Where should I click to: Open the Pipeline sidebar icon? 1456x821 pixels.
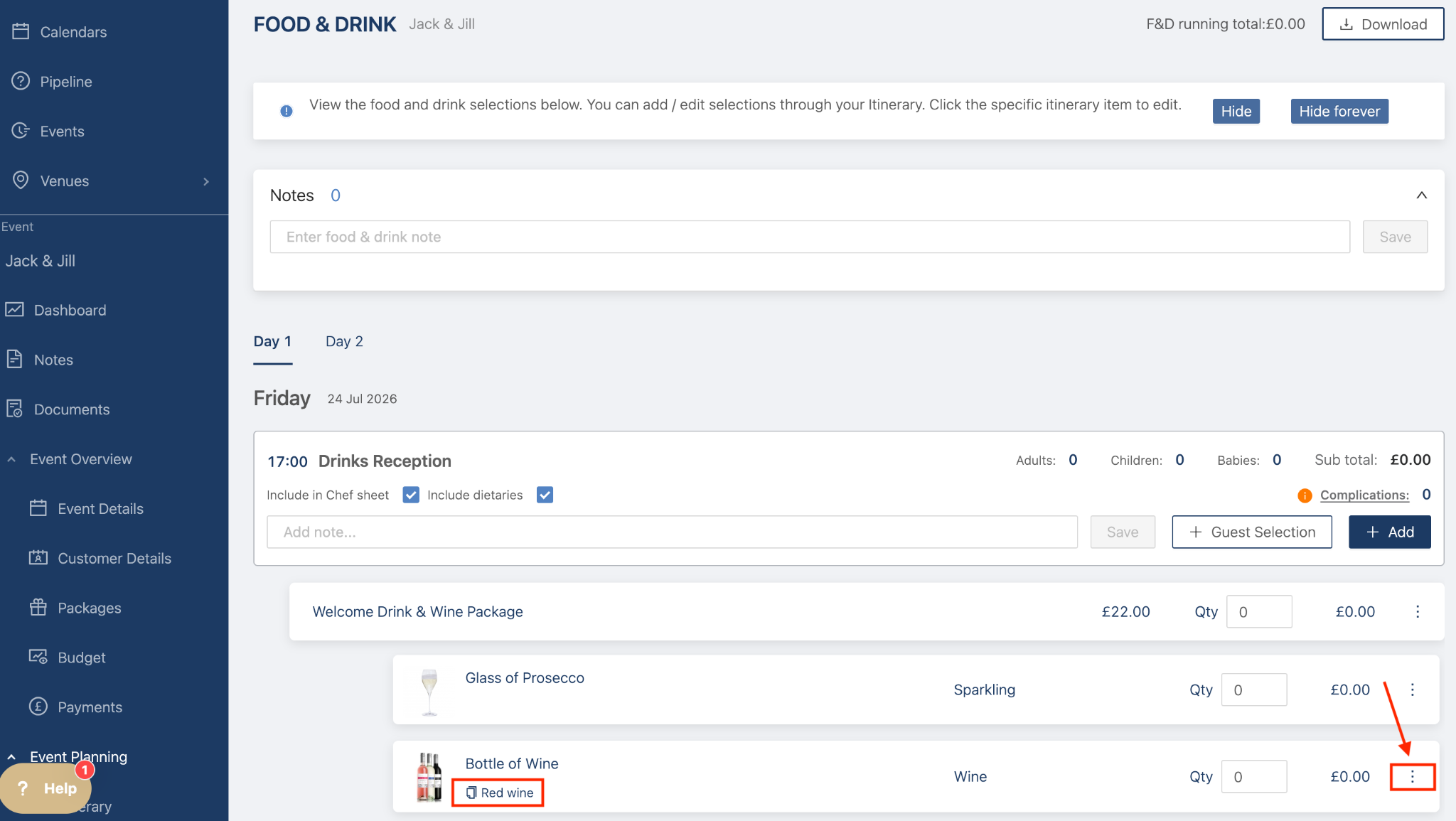point(21,81)
